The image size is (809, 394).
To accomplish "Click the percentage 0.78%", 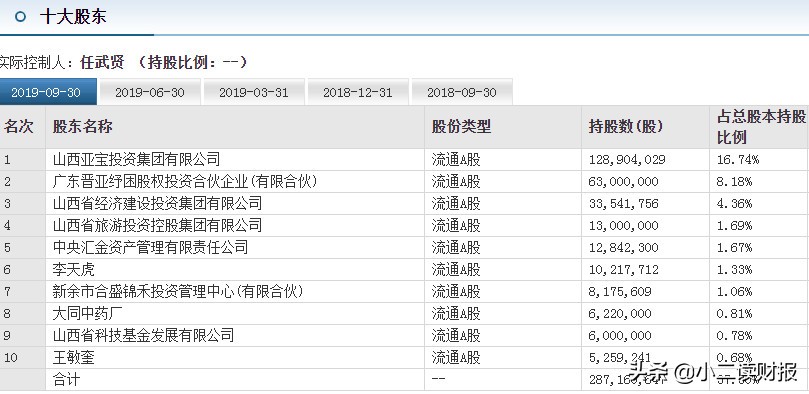I will (x=734, y=336).
